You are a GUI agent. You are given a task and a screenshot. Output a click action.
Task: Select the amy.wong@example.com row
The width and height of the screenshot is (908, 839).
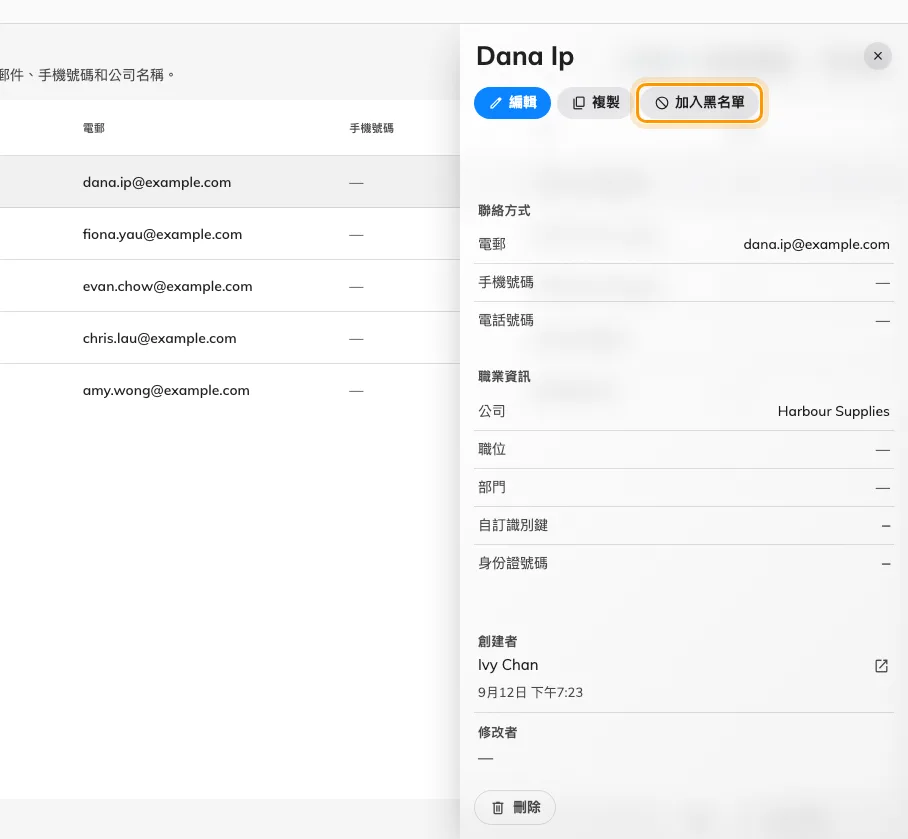(x=230, y=390)
